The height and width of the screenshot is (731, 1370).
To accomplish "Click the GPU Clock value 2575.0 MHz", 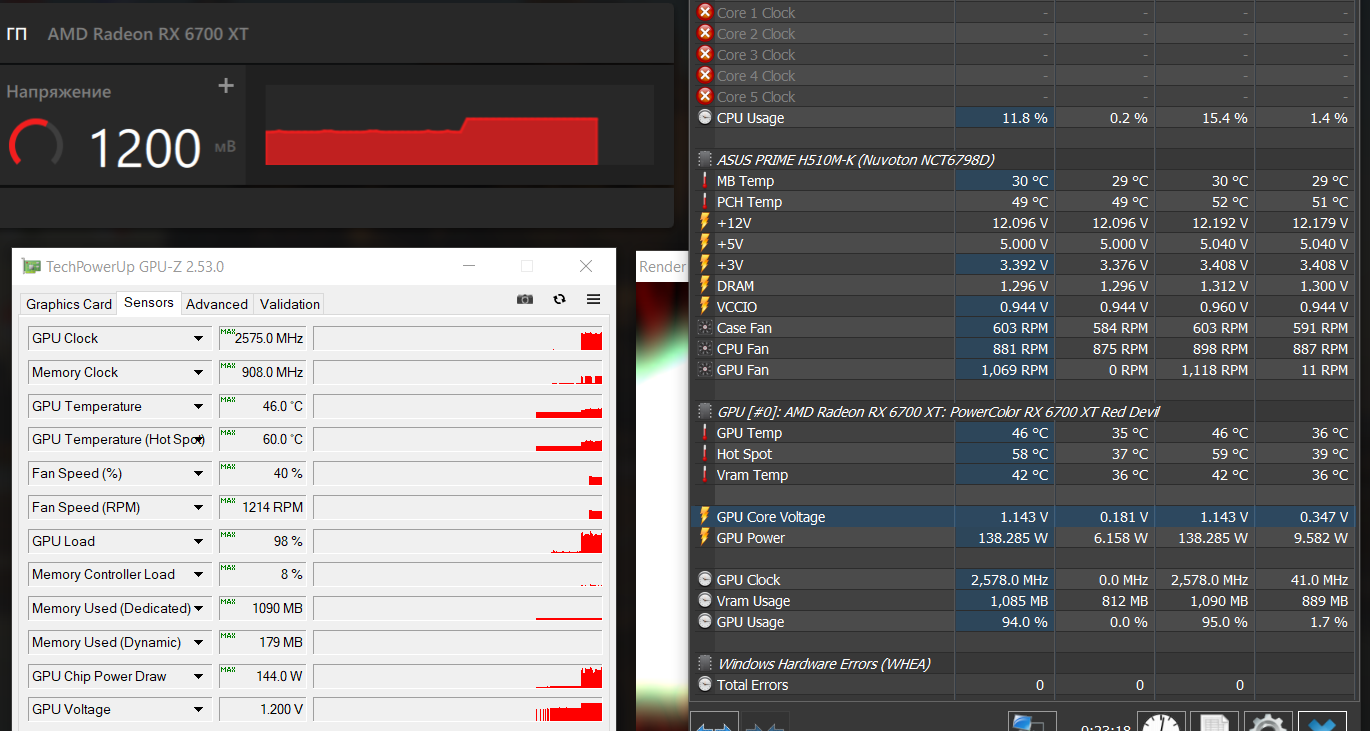I will pos(262,338).
